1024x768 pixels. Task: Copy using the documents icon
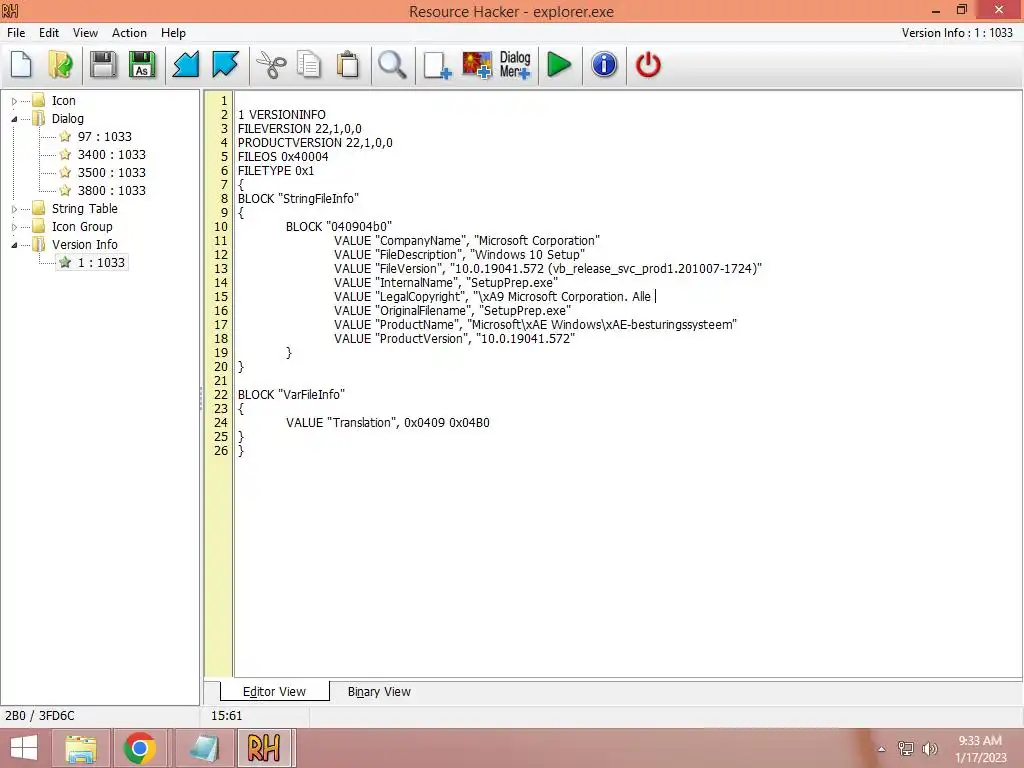(309, 65)
